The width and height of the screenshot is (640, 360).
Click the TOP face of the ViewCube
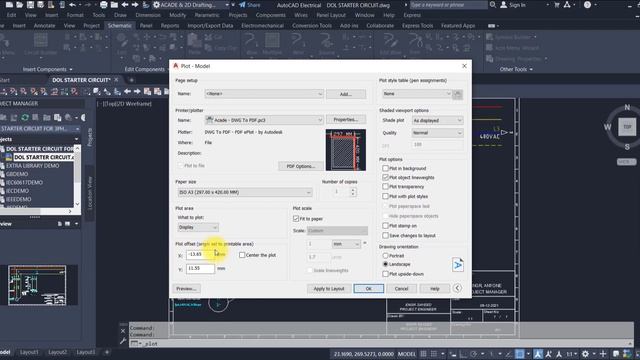(627, 127)
